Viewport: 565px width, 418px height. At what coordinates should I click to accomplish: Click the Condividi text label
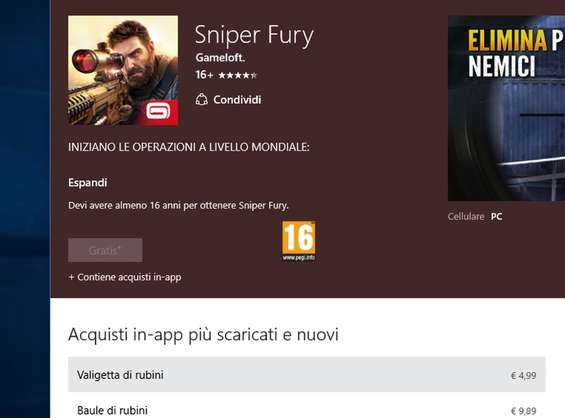[x=237, y=99]
